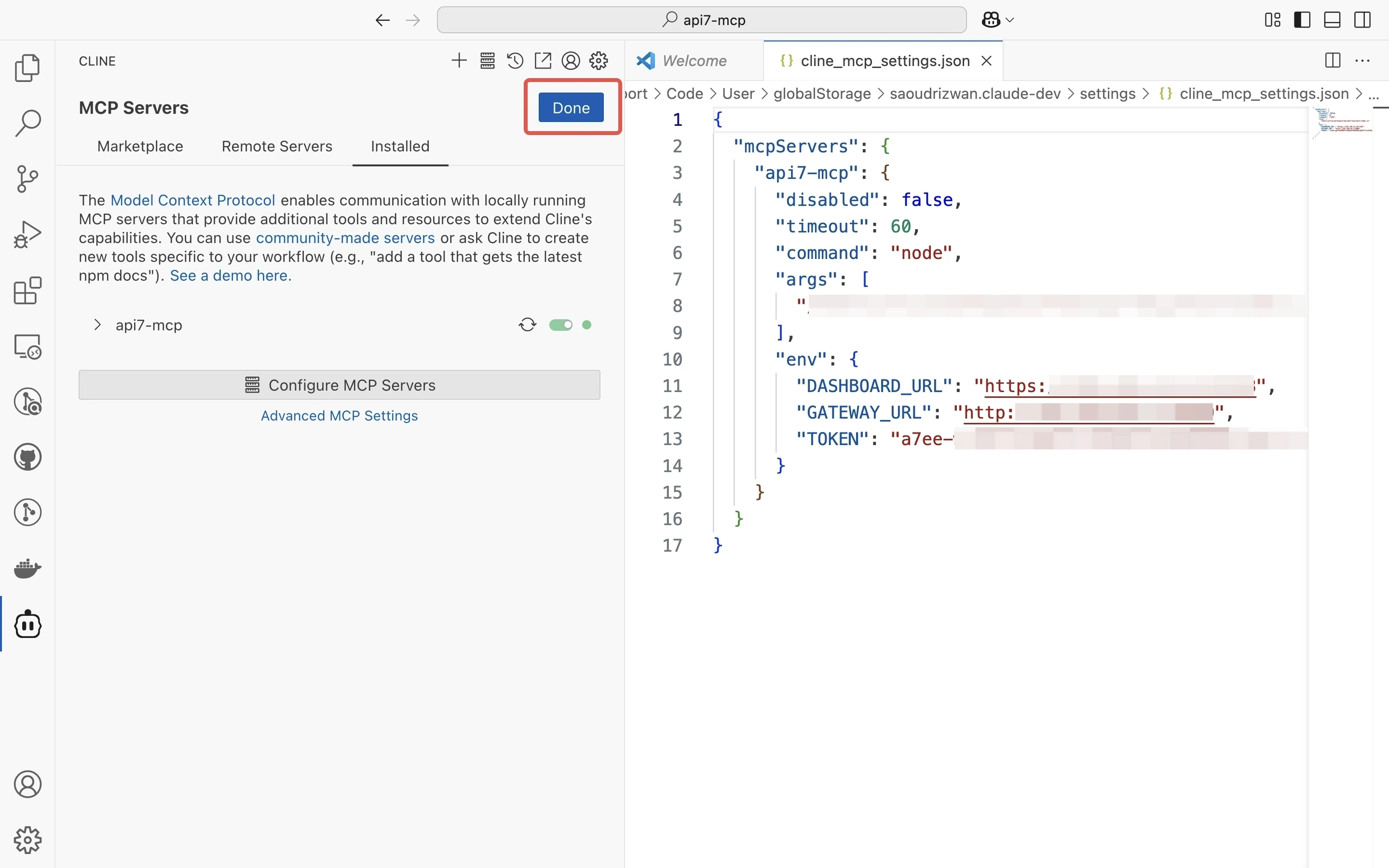Open the Model Context Protocol link
This screenshot has width=1389, height=868.
pyautogui.click(x=192, y=200)
